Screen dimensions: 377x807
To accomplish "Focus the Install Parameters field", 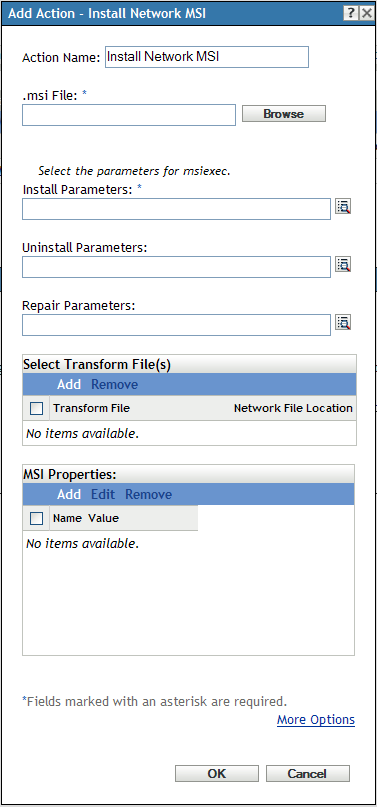I will 176,209.
